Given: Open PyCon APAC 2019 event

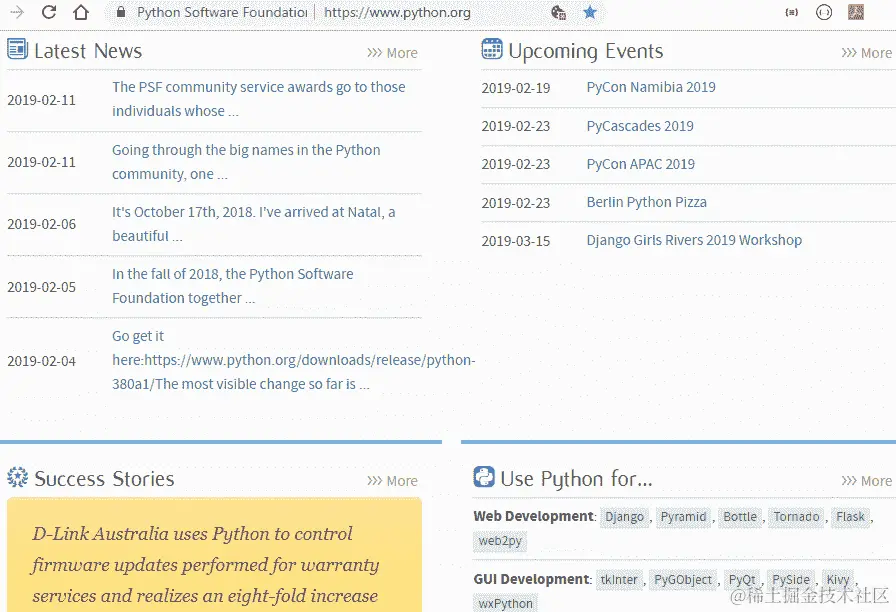Looking at the screenshot, I should (641, 164).
